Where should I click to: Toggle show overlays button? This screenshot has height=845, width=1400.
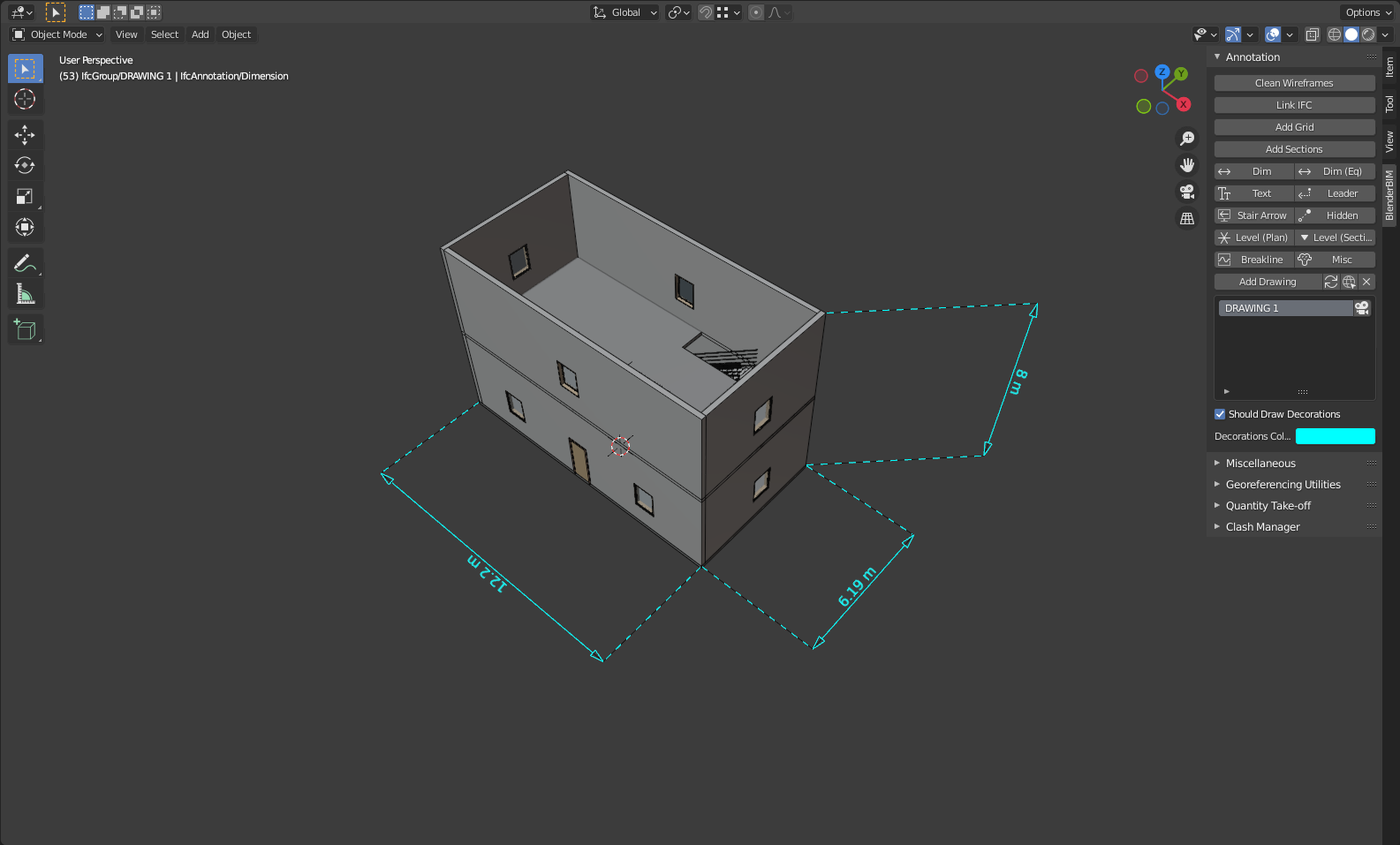[1273, 34]
